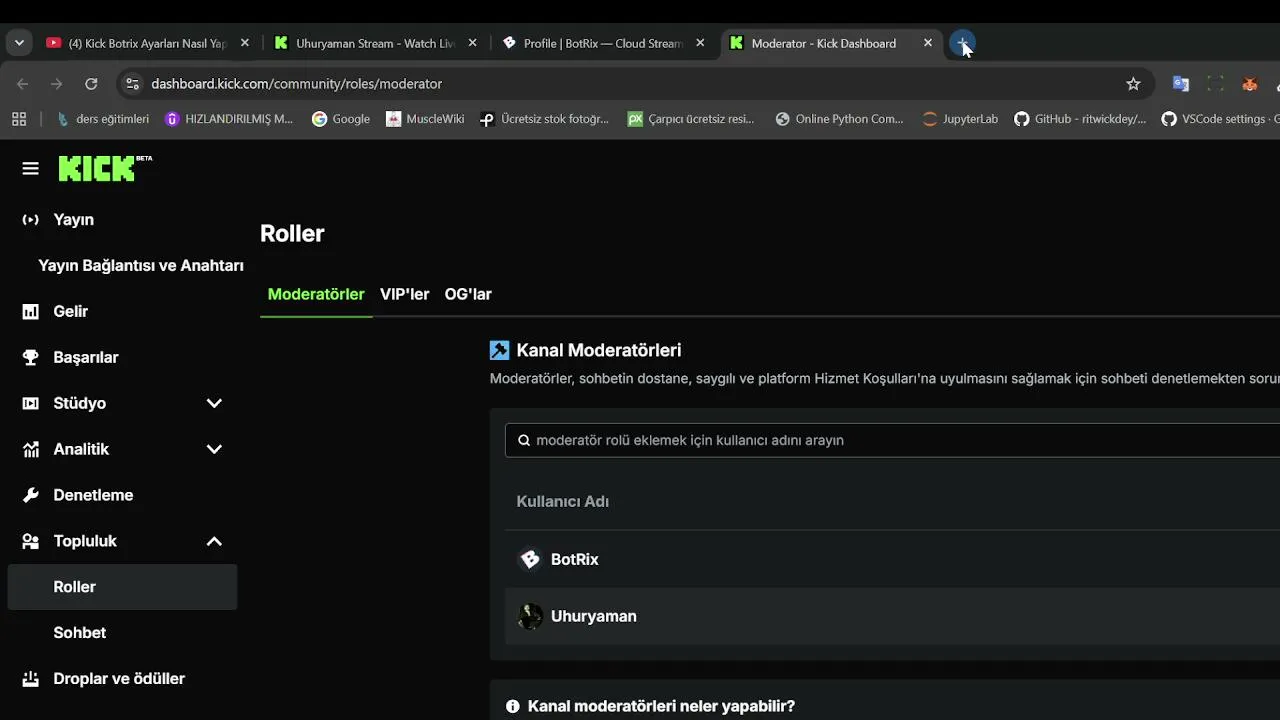This screenshot has width=1280, height=720.
Task: Select the Moderatörler tab
Action: 316,295
